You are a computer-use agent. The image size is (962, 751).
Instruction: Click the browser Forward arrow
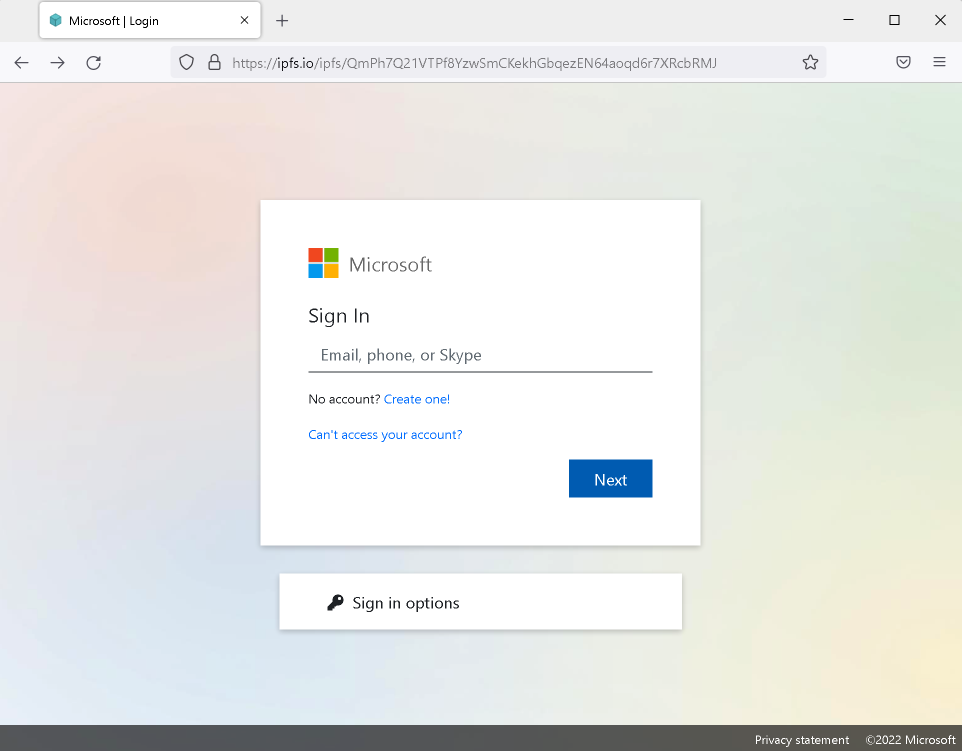(x=58, y=62)
